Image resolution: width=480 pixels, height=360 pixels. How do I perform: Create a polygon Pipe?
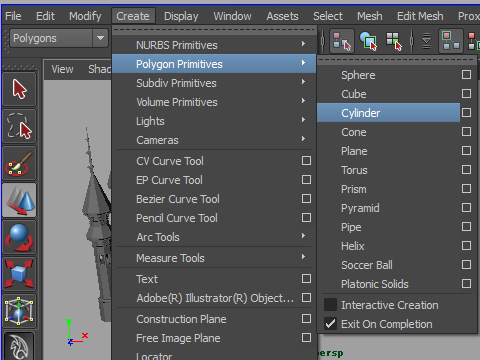pos(389,227)
